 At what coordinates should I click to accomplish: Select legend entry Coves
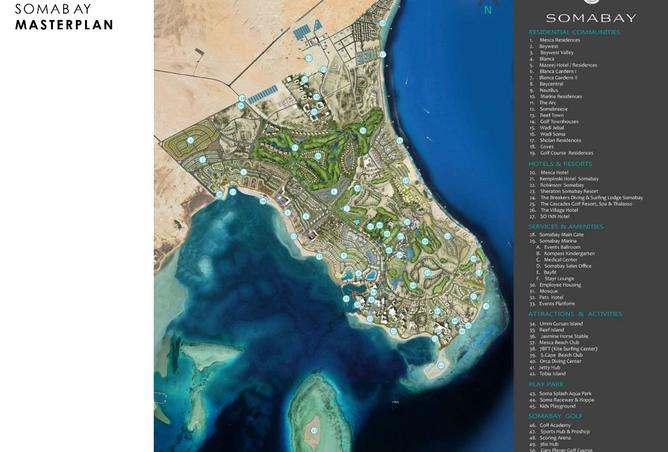pyautogui.click(x=541, y=147)
